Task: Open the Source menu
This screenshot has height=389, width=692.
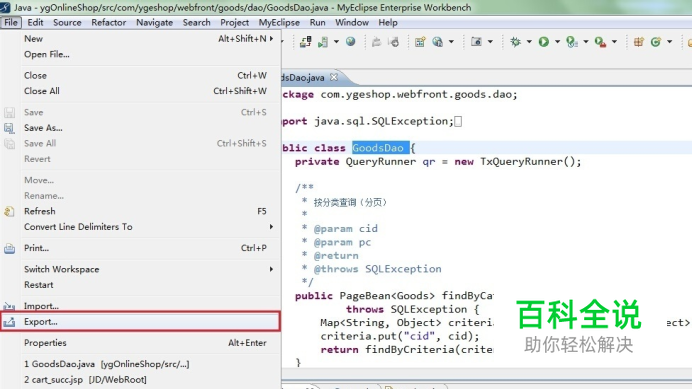Action: click(x=67, y=23)
